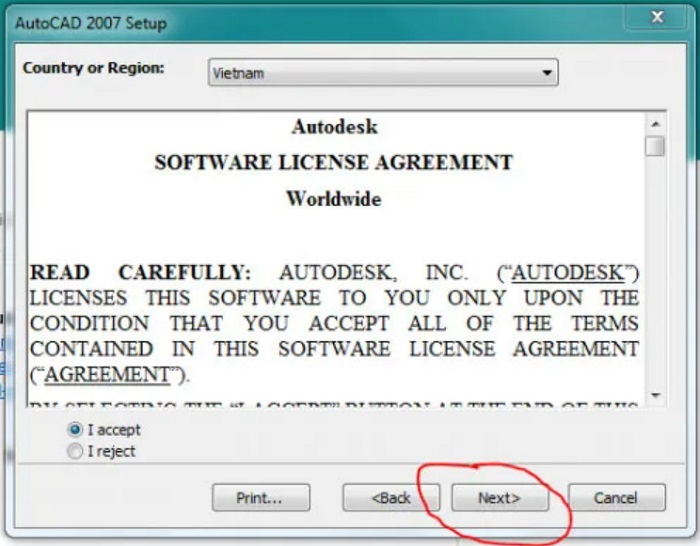Click the Cancel button
The image size is (700, 546).
[617, 498]
